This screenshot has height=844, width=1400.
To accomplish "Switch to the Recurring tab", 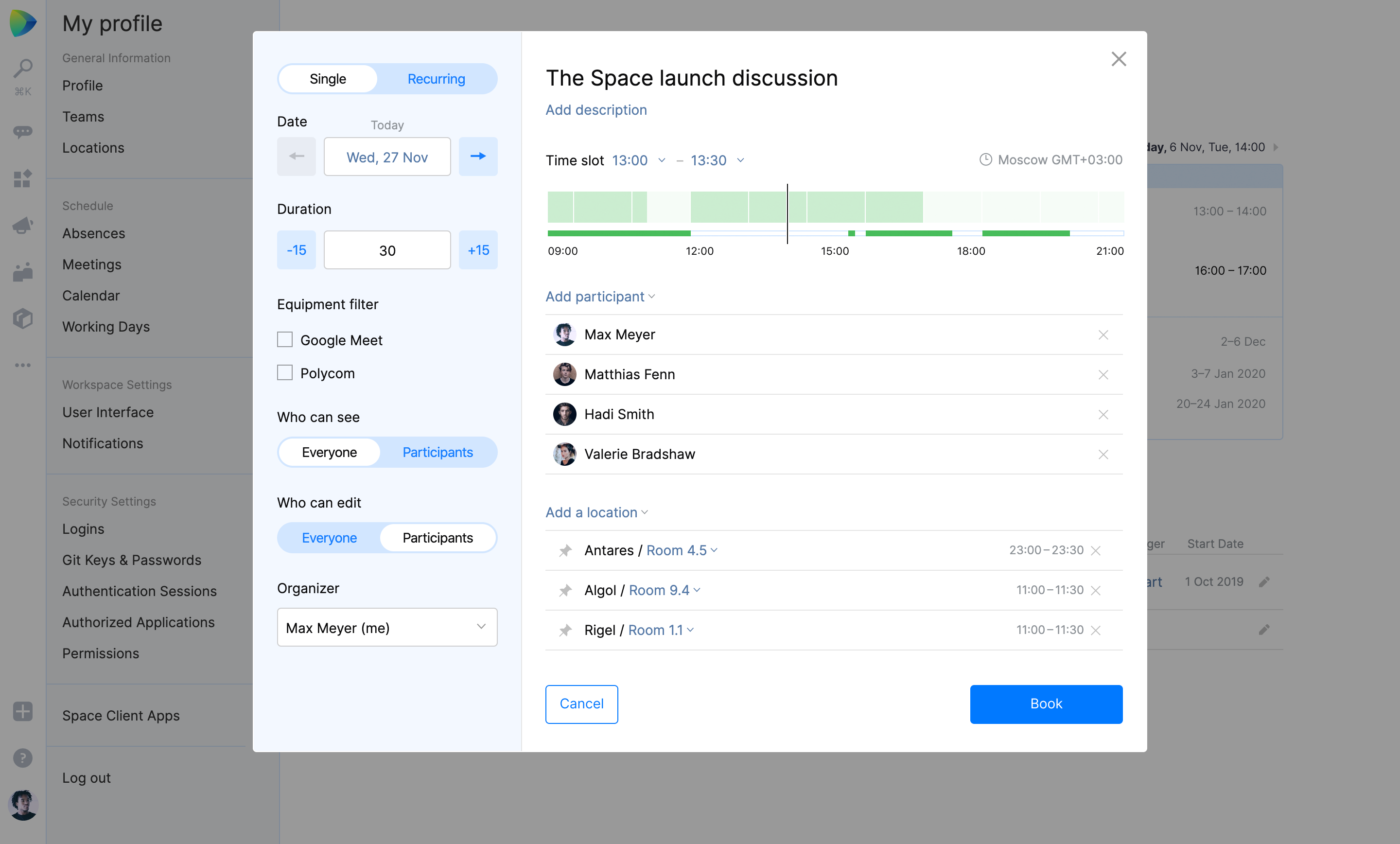I will click(x=436, y=79).
